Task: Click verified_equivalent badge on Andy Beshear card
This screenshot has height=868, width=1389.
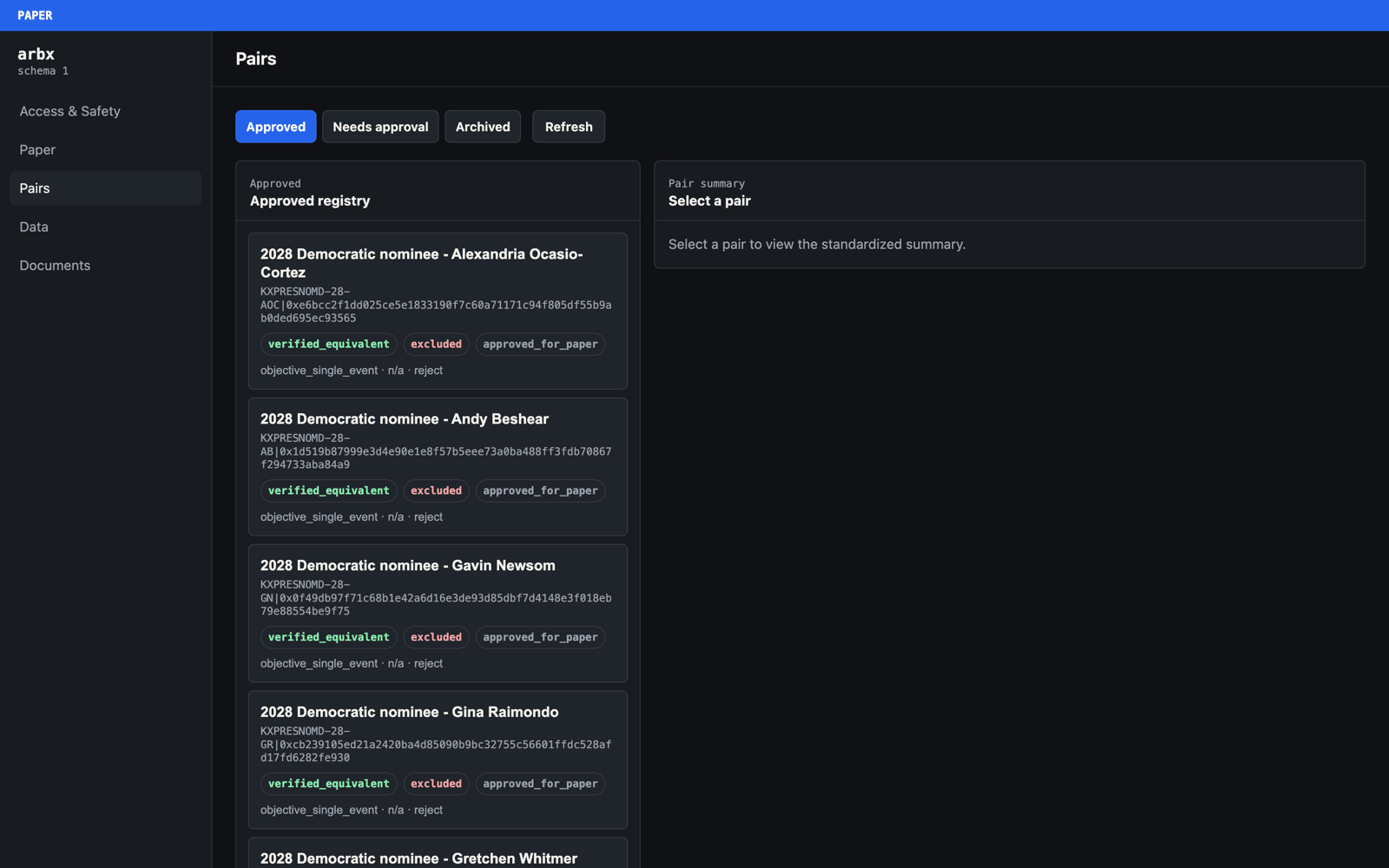Action: [329, 491]
